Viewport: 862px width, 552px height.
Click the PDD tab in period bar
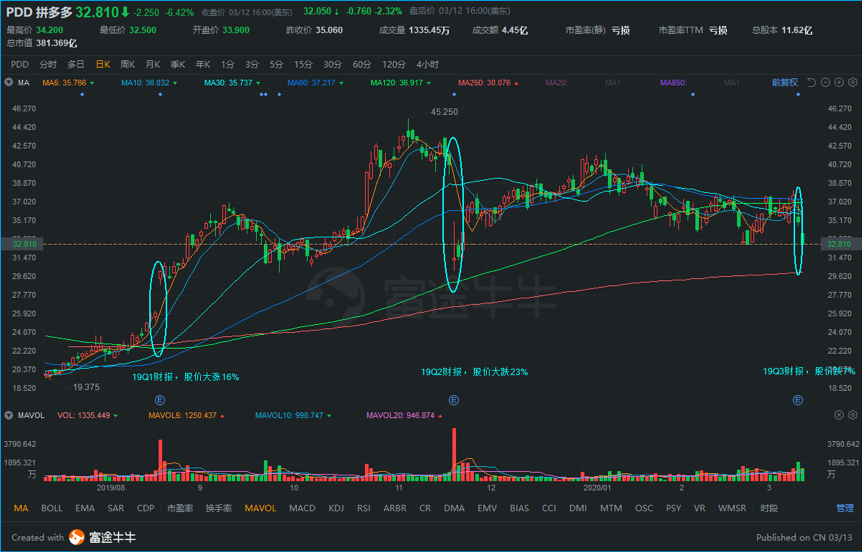tap(20, 64)
